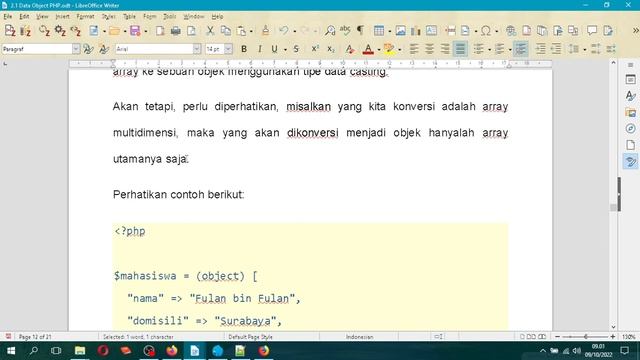Toggle formatting marks pilcrow
This screenshot has height=360, width=640.
360,31
